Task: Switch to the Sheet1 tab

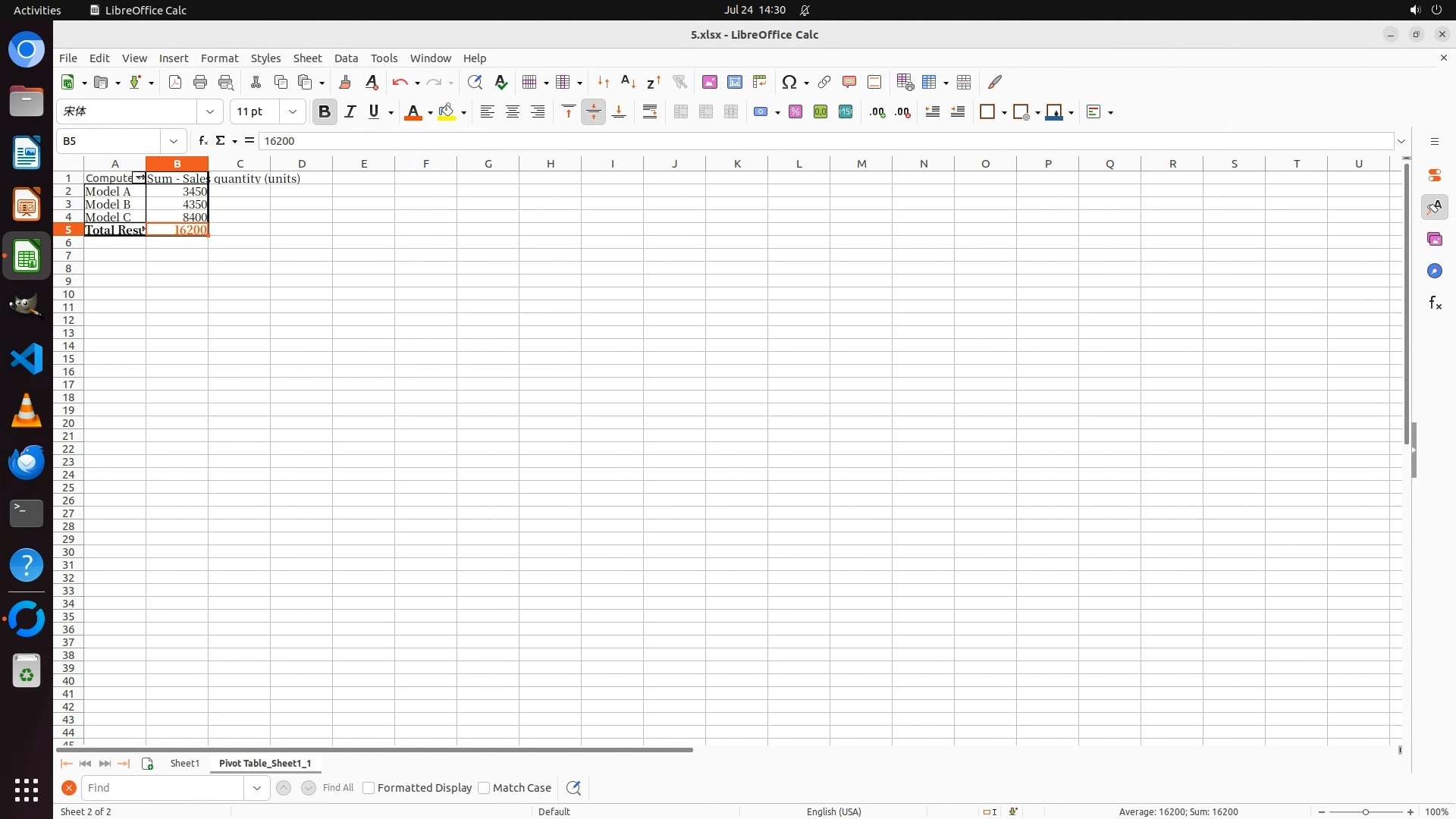Action: click(x=184, y=764)
